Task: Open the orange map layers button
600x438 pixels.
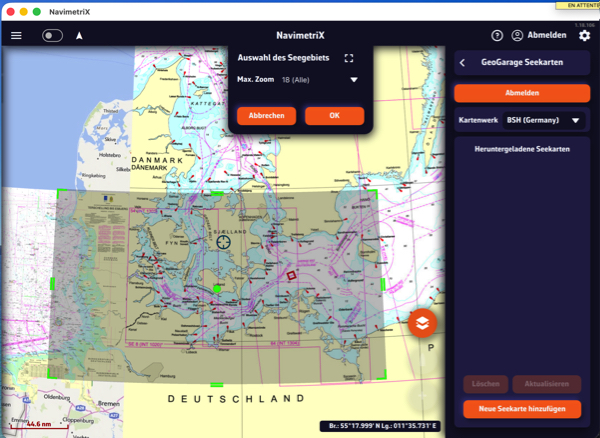Action: (x=422, y=323)
